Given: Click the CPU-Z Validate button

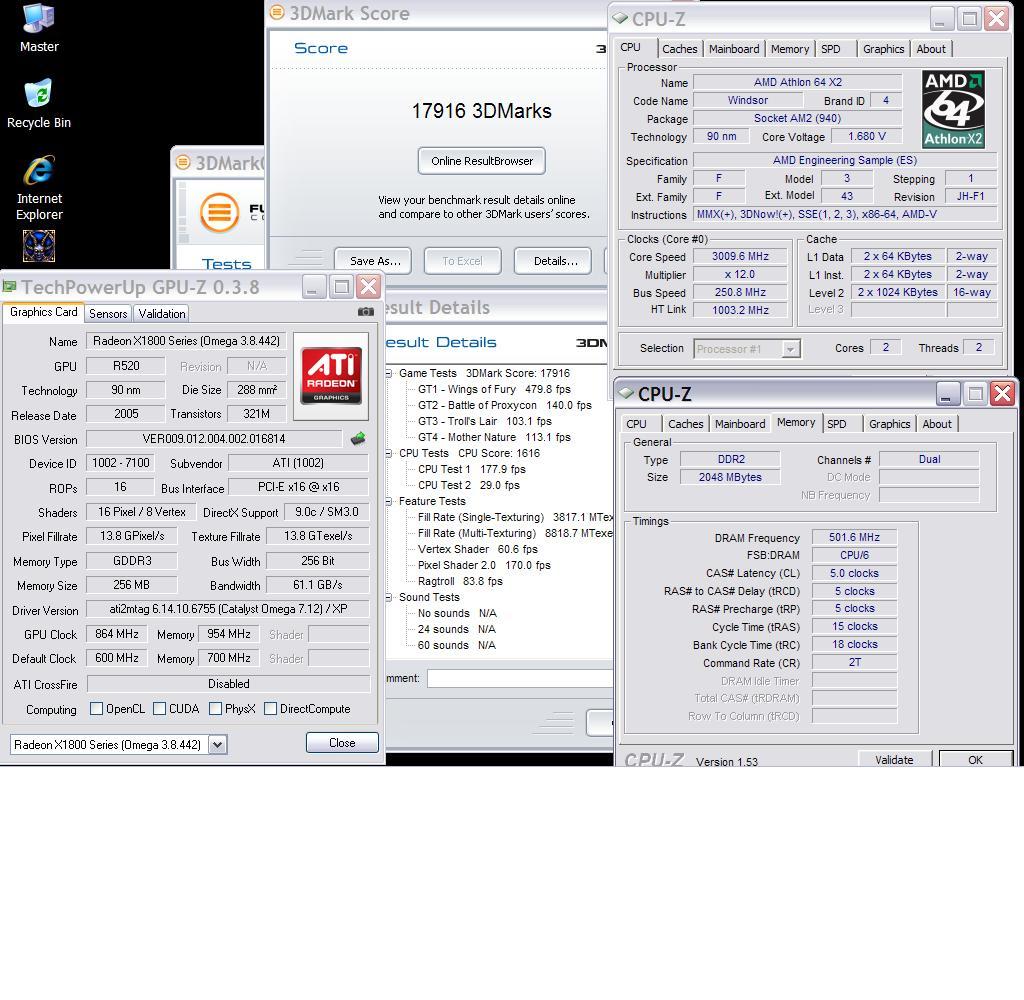Looking at the screenshot, I should coord(894,759).
